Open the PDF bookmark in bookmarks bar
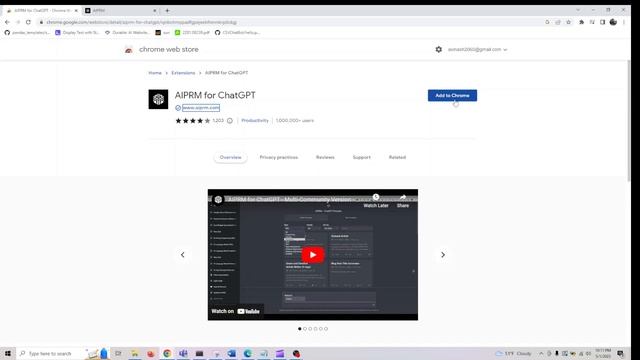This screenshot has height=360, width=640. (x=192, y=32)
